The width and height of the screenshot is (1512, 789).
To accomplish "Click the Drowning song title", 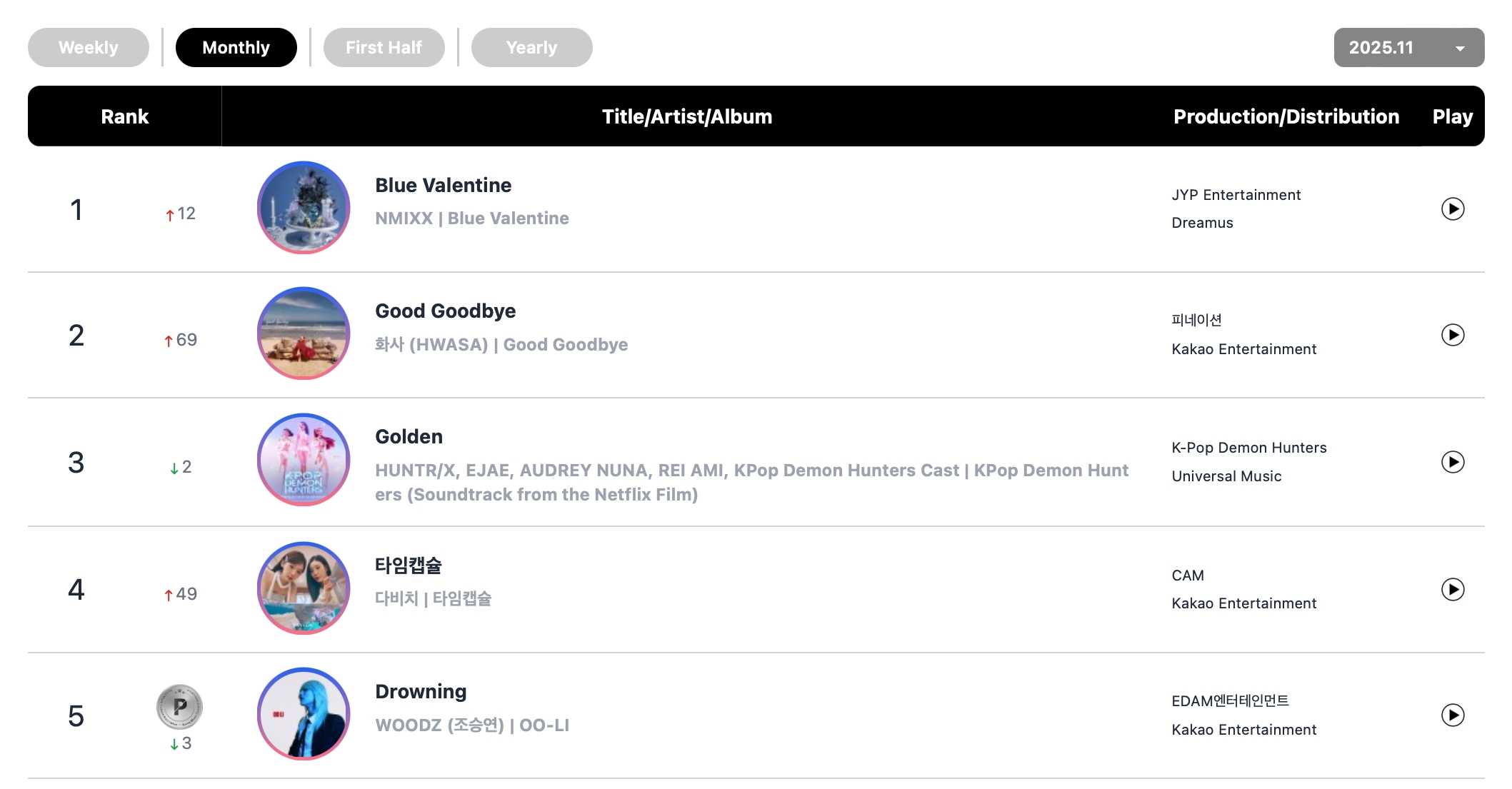I will [421, 692].
